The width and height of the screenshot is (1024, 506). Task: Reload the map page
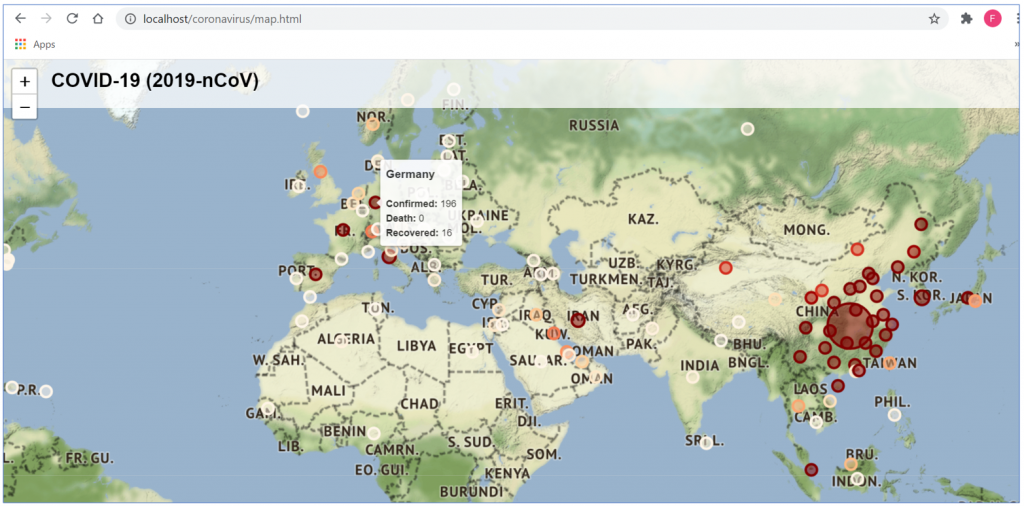point(72,19)
